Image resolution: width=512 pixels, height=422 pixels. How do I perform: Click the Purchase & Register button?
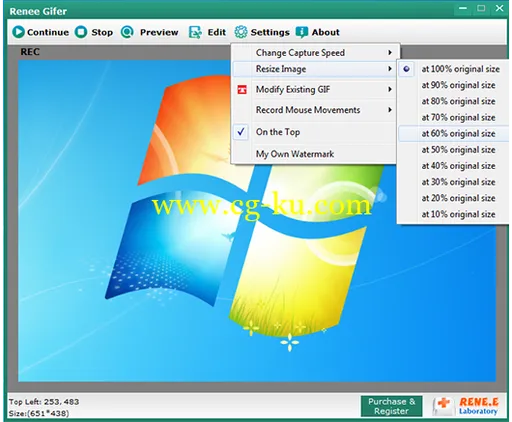coord(392,406)
